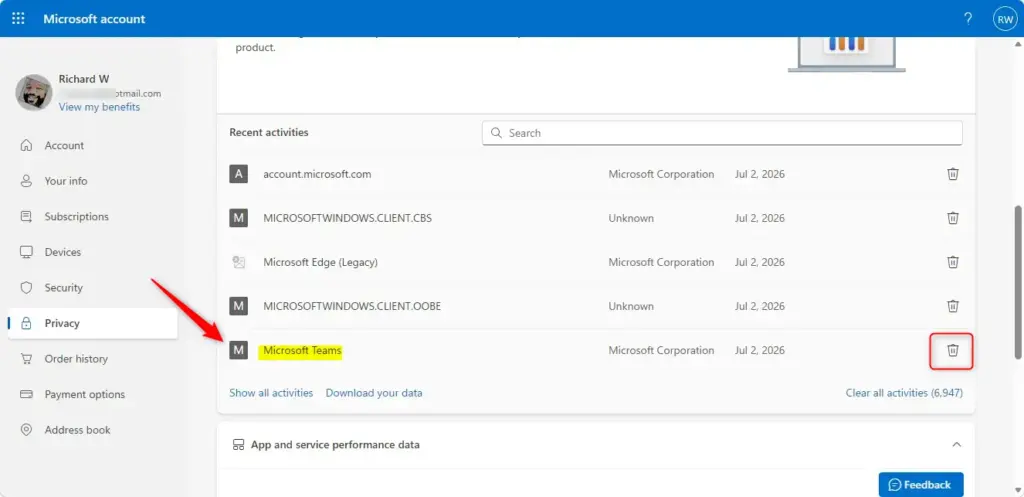Delete the account.microsoft.com activity
The width and height of the screenshot is (1024, 497).
953,174
